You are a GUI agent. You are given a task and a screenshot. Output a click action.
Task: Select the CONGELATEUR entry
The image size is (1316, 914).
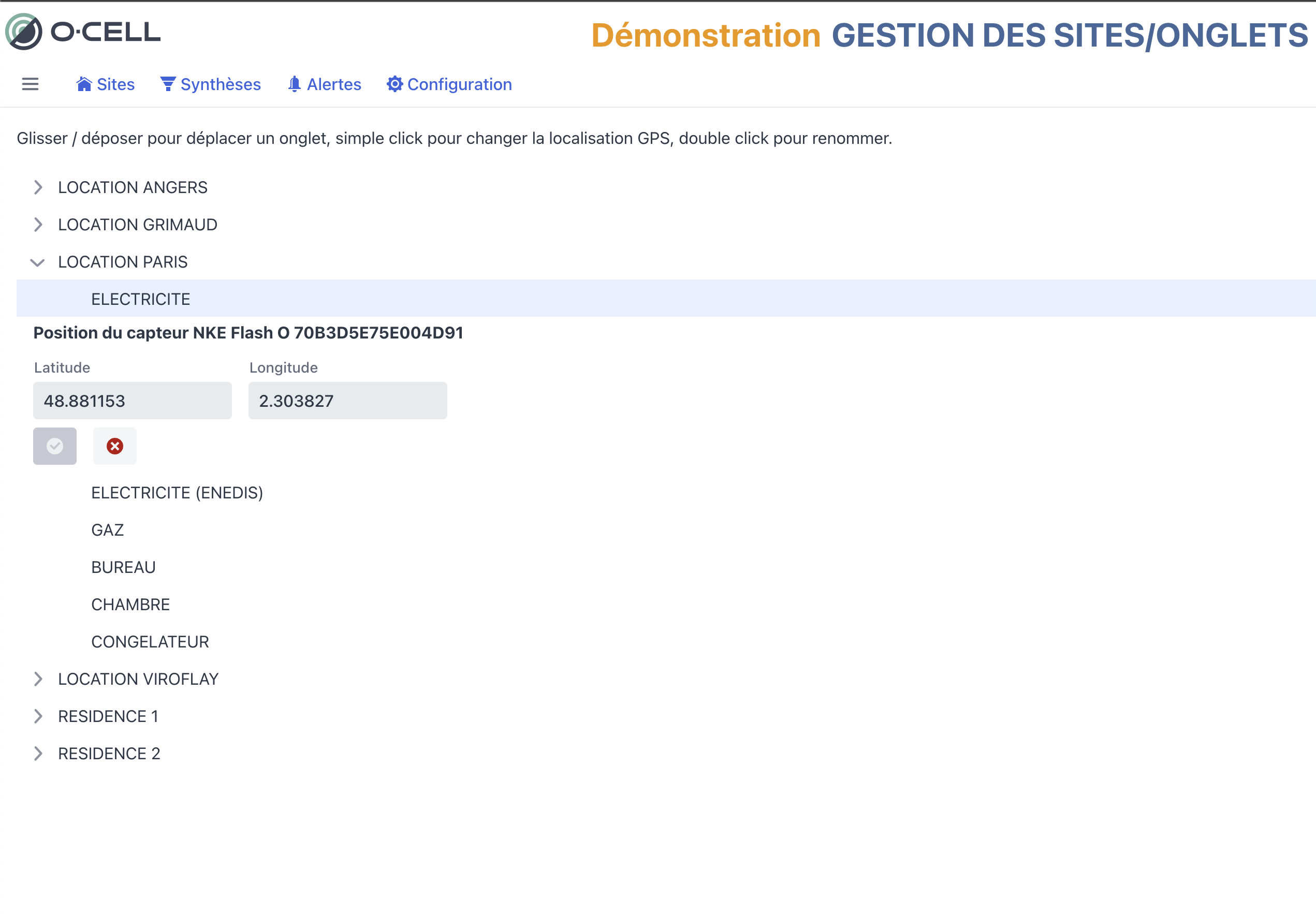[x=150, y=642]
